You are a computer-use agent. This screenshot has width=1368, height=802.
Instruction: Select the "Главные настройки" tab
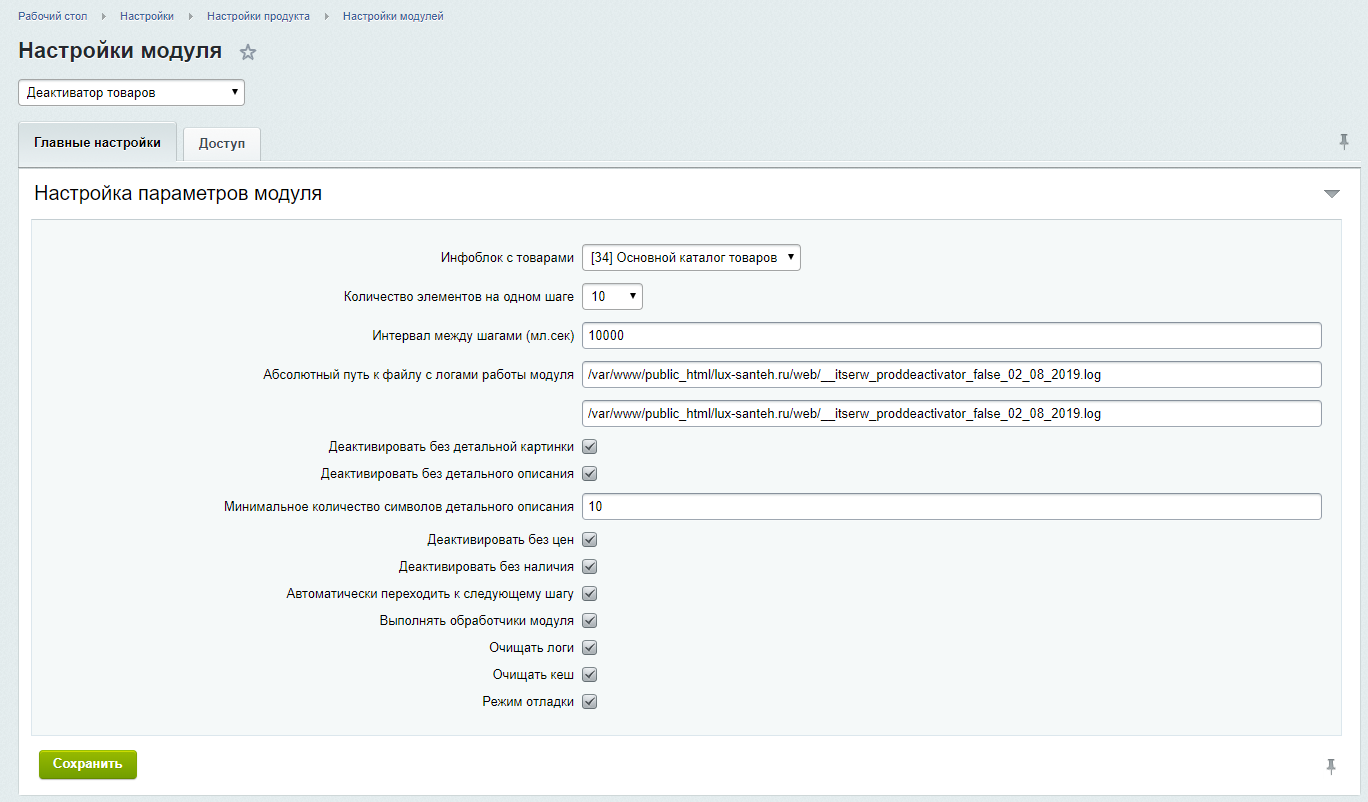click(x=97, y=143)
